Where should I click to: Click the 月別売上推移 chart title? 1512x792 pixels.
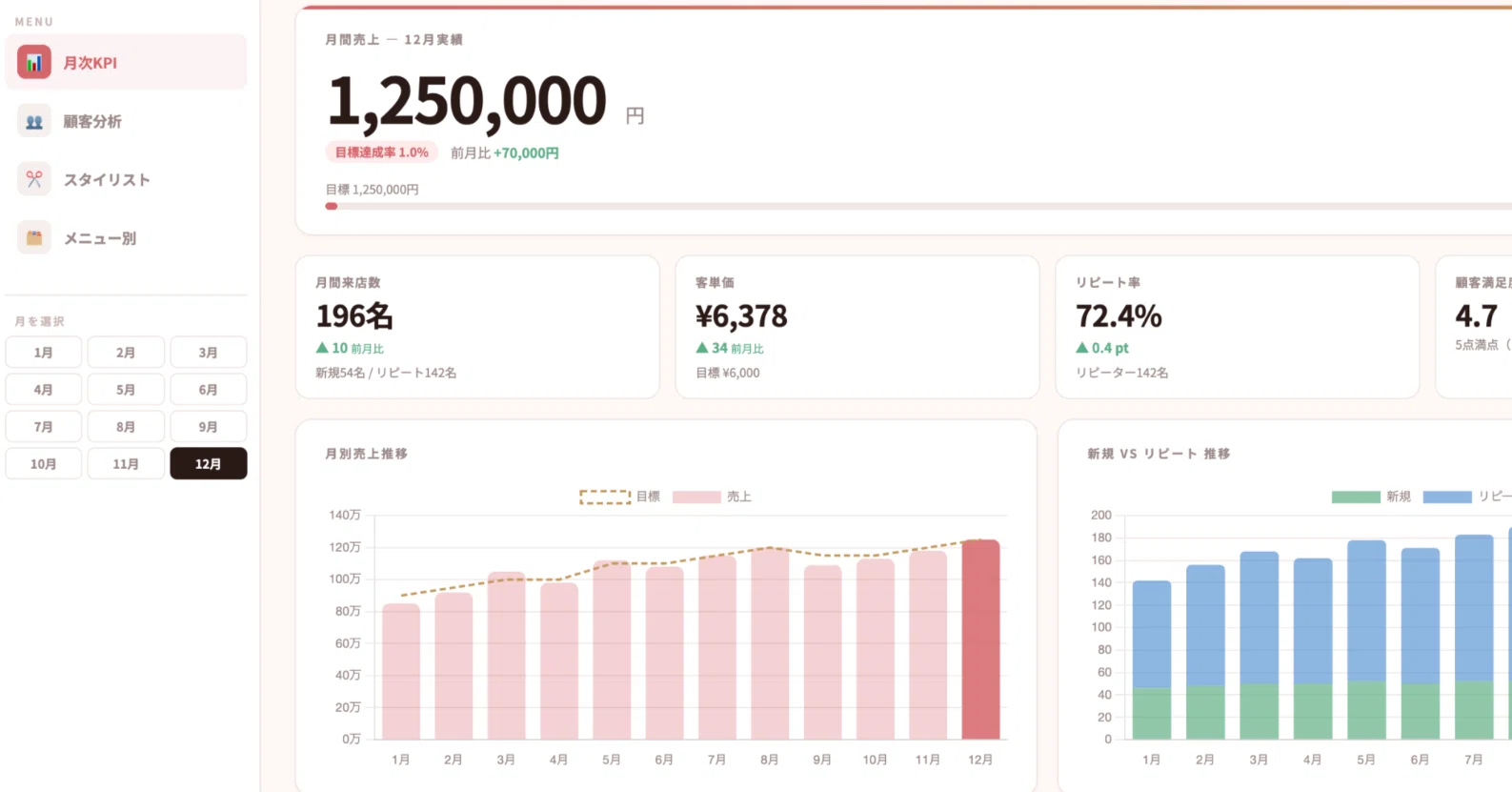pyautogui.click(x=367, y=454)
